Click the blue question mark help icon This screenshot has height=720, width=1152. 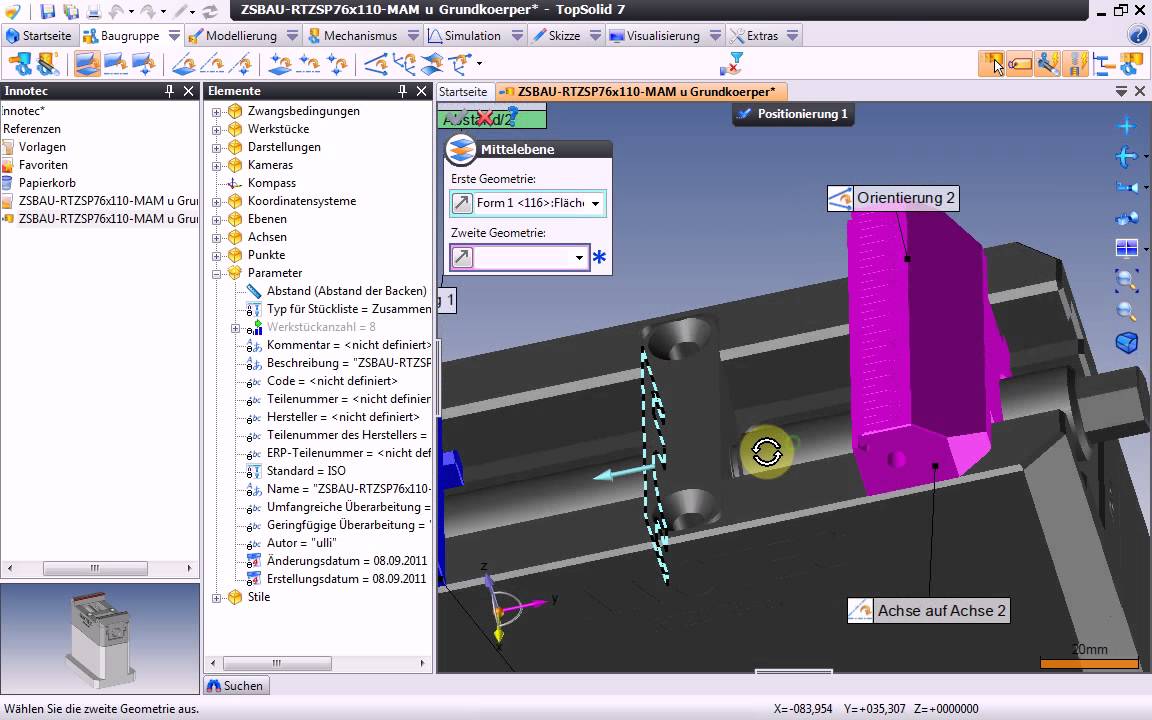click(1137, 35)
